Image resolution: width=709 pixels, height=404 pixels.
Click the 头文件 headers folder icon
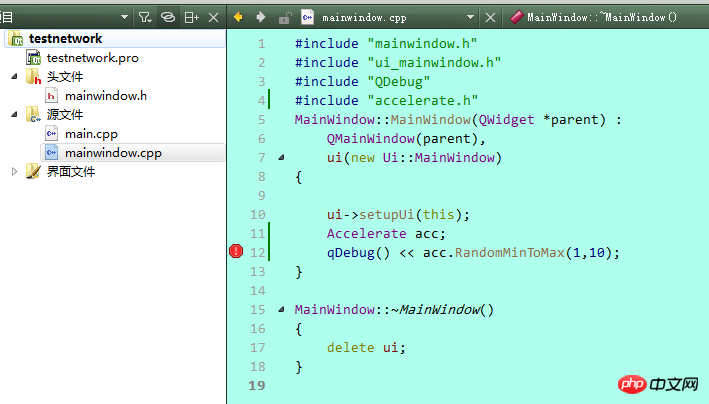click(33, 76)
